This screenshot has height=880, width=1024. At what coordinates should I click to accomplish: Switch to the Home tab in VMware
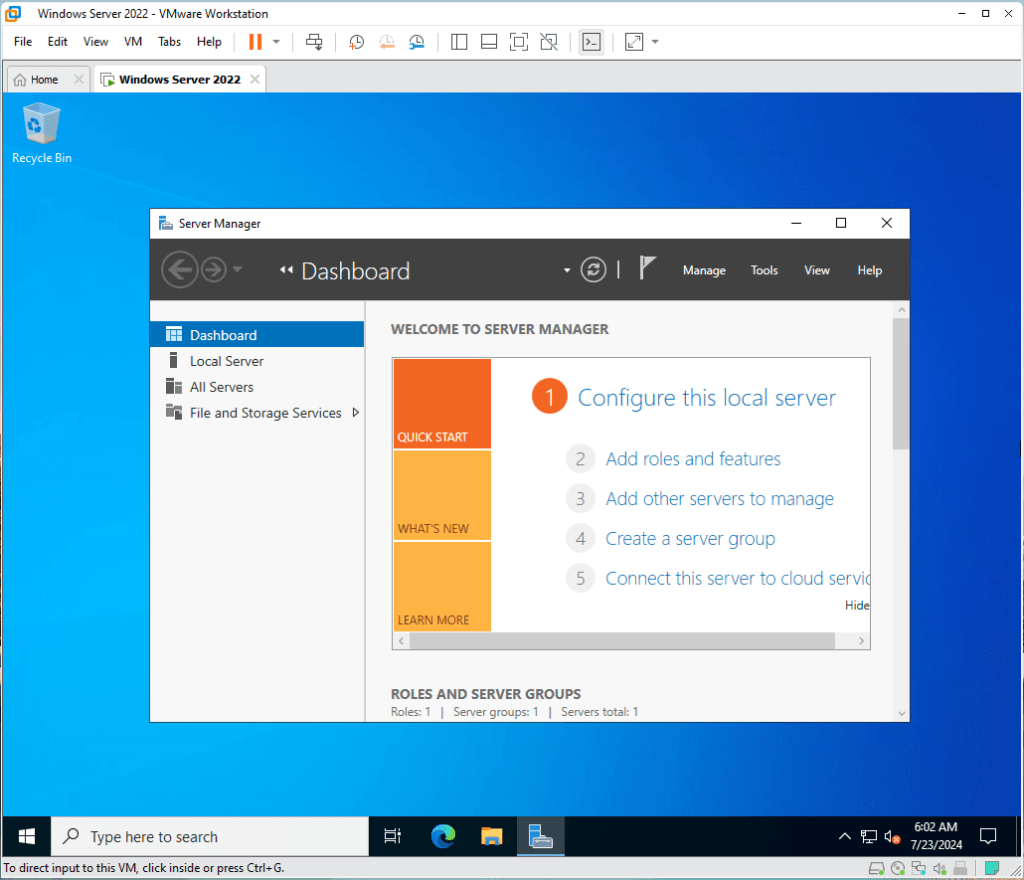(x=37, y=79)
